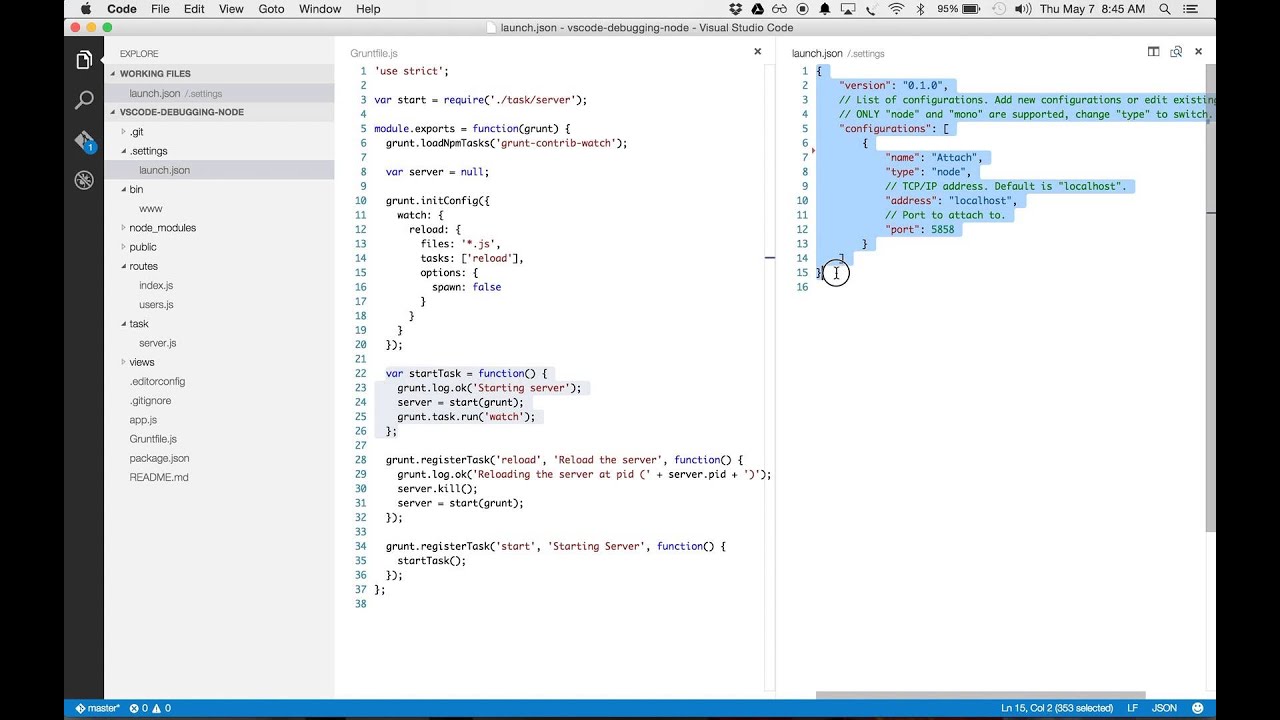Open package.json in the explorer
Image resolution: width=1280 pixels, height=720 pixels.
(x=219, y=458)
